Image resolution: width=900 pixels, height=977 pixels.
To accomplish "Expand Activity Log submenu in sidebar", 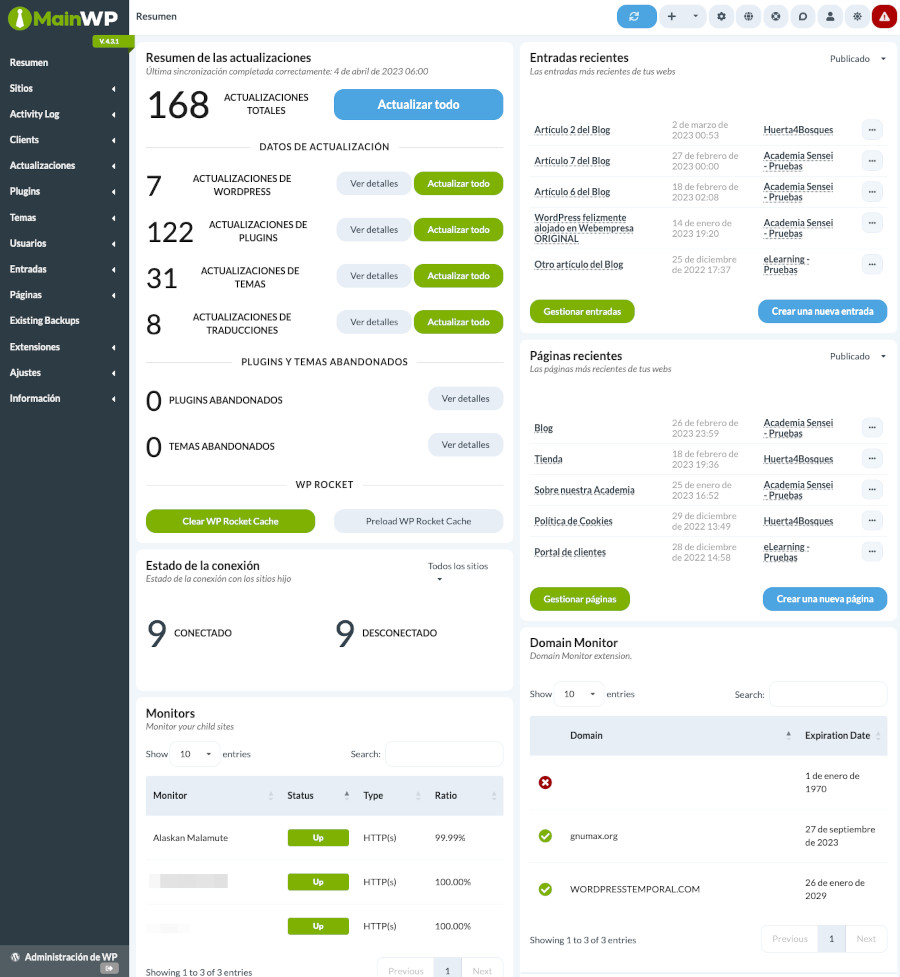I will pyautogui.click(x=113, y=115).
